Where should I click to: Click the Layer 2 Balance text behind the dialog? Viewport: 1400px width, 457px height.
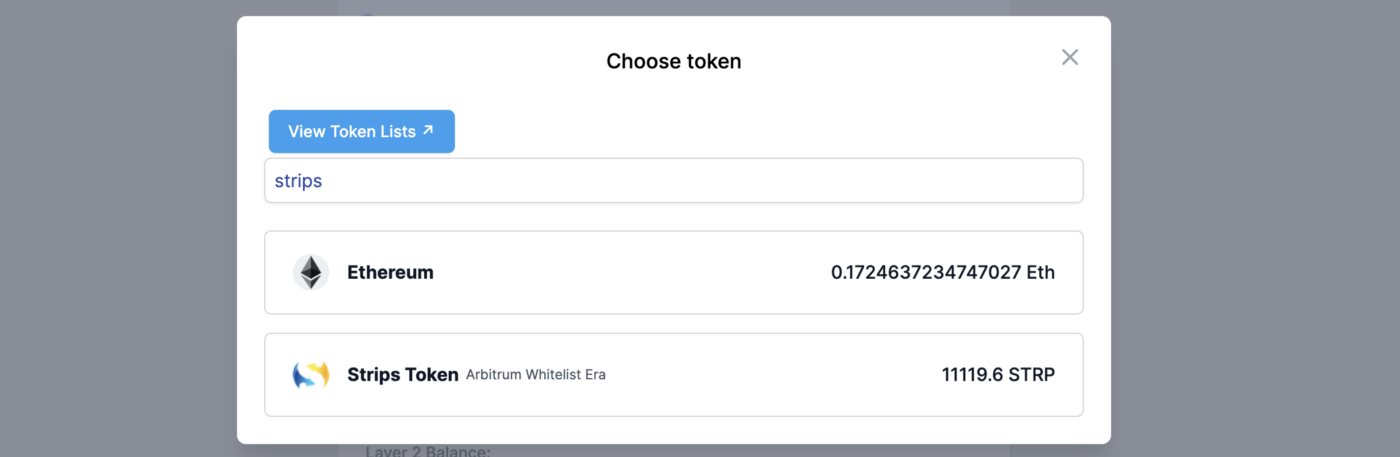tap(428, 451)
